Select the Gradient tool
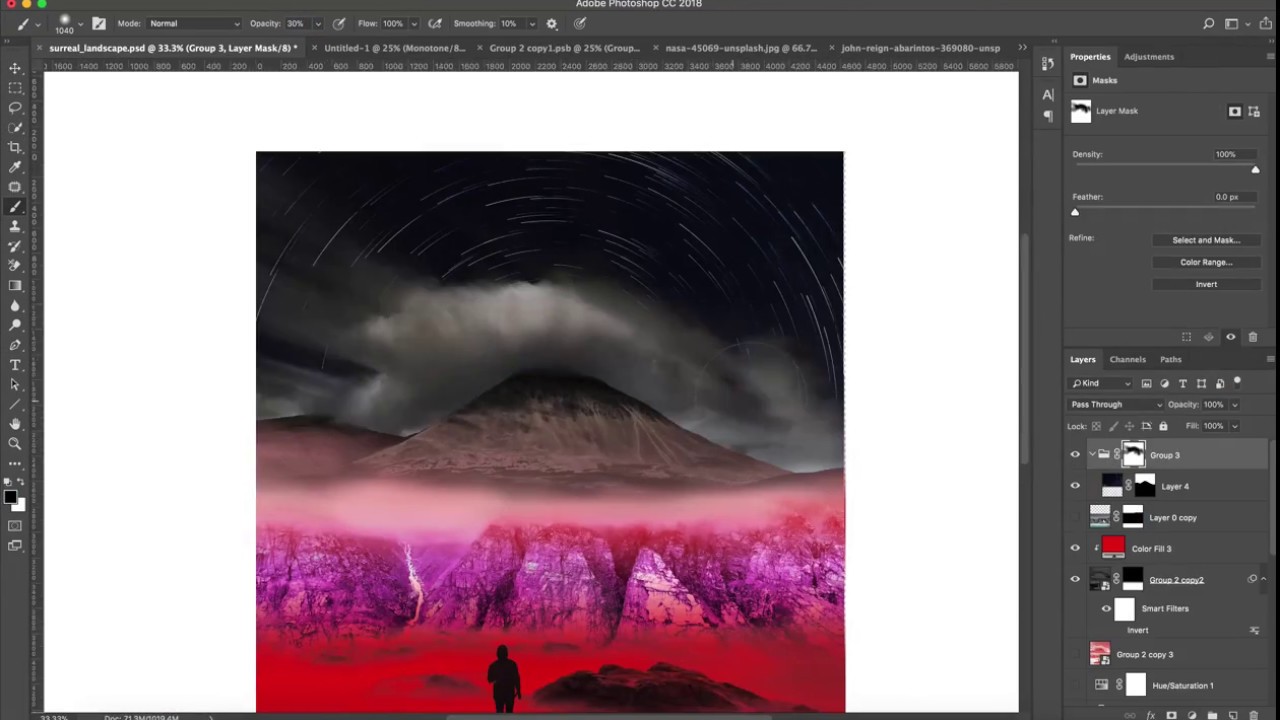 [x=15, y=286]
